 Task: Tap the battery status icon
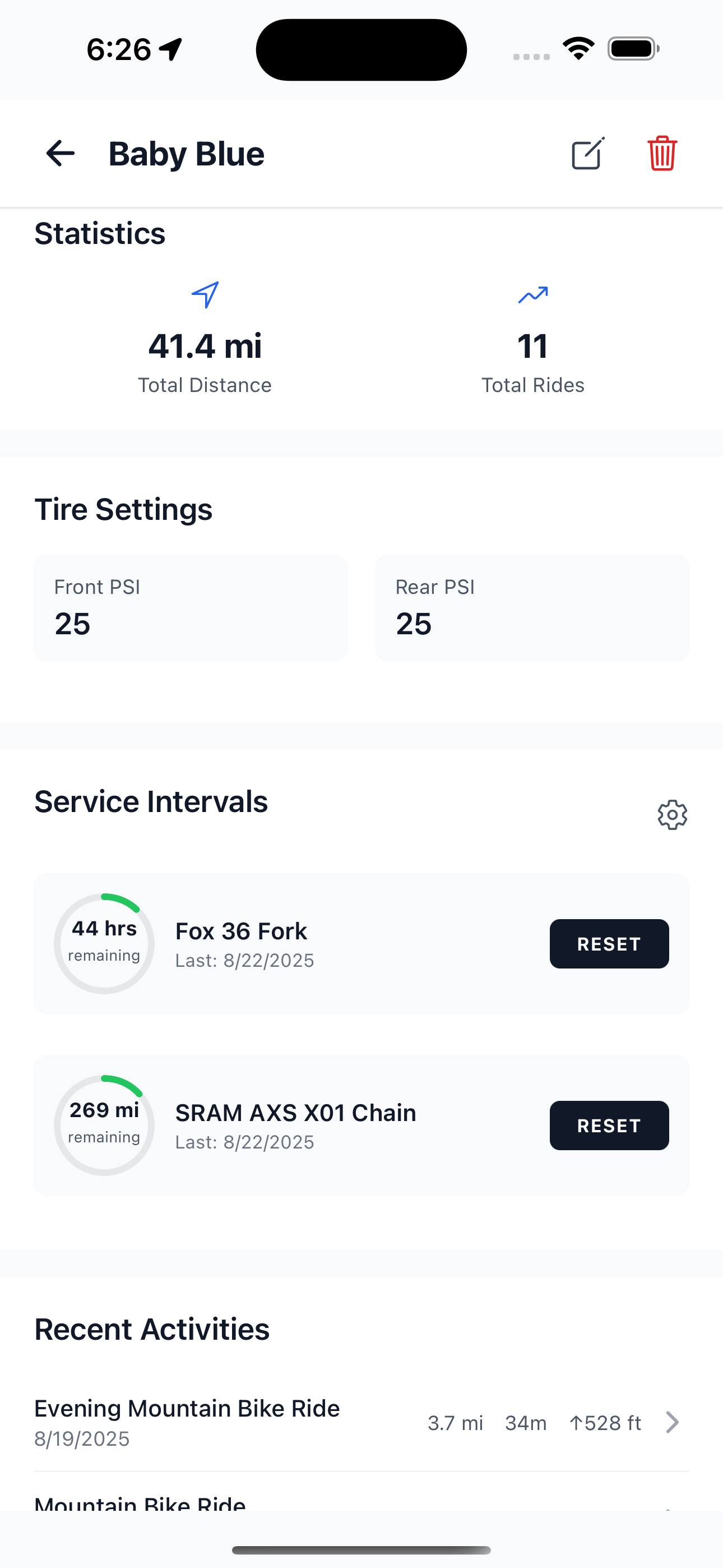[633, 49]
